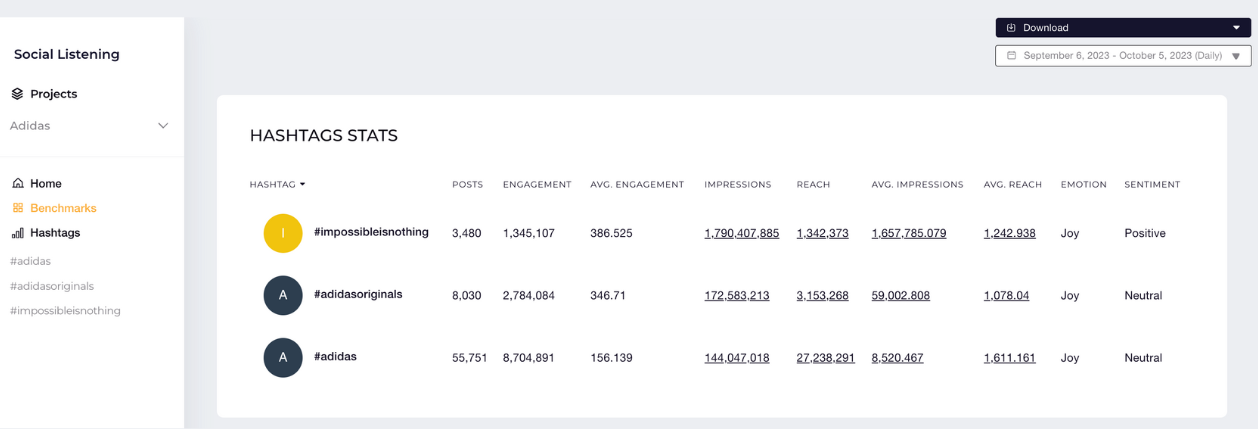Open Projects in the sidebar
The image size is (1258, 429).
[54, 94]
